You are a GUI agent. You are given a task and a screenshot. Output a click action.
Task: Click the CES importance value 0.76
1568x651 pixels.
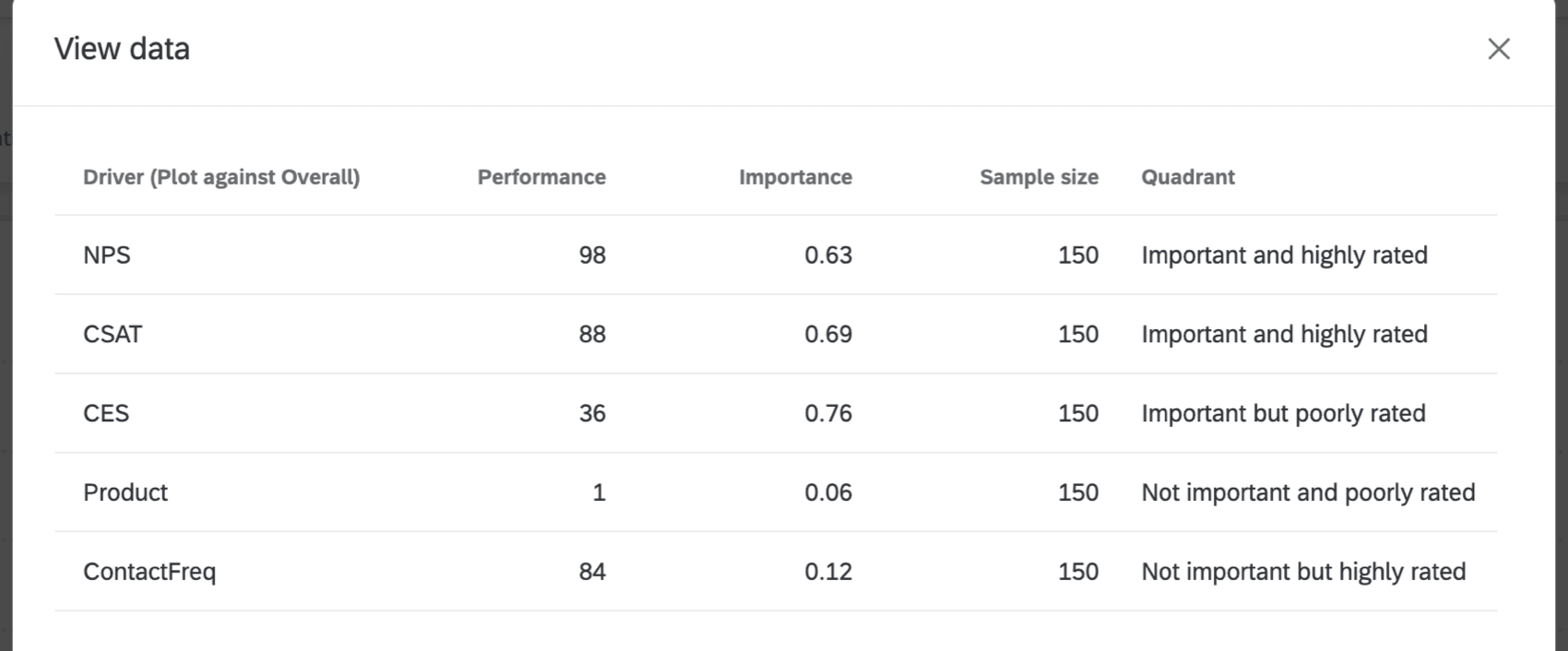829,413
